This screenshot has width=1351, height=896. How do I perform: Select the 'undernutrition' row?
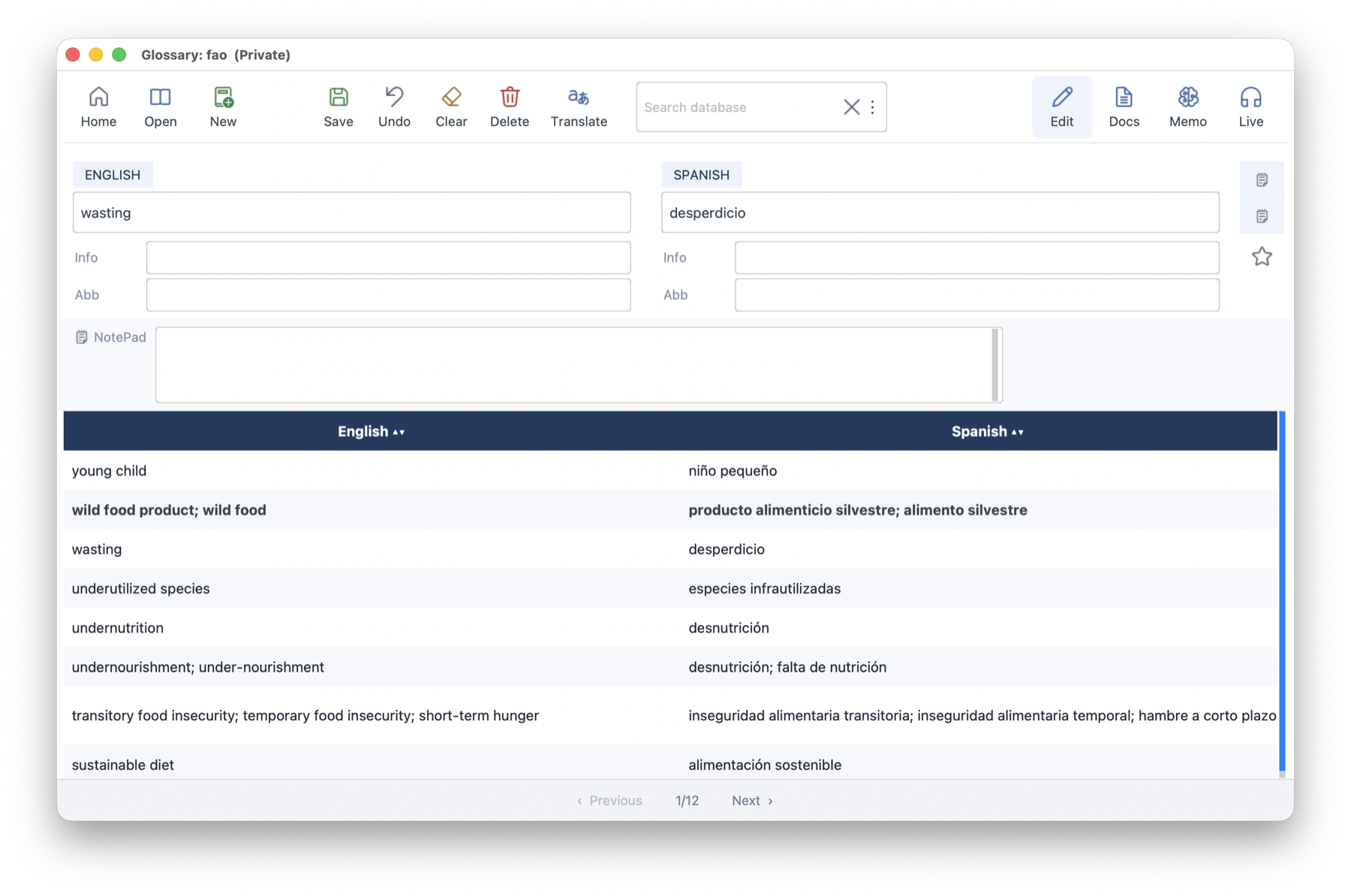coord(670,627)
